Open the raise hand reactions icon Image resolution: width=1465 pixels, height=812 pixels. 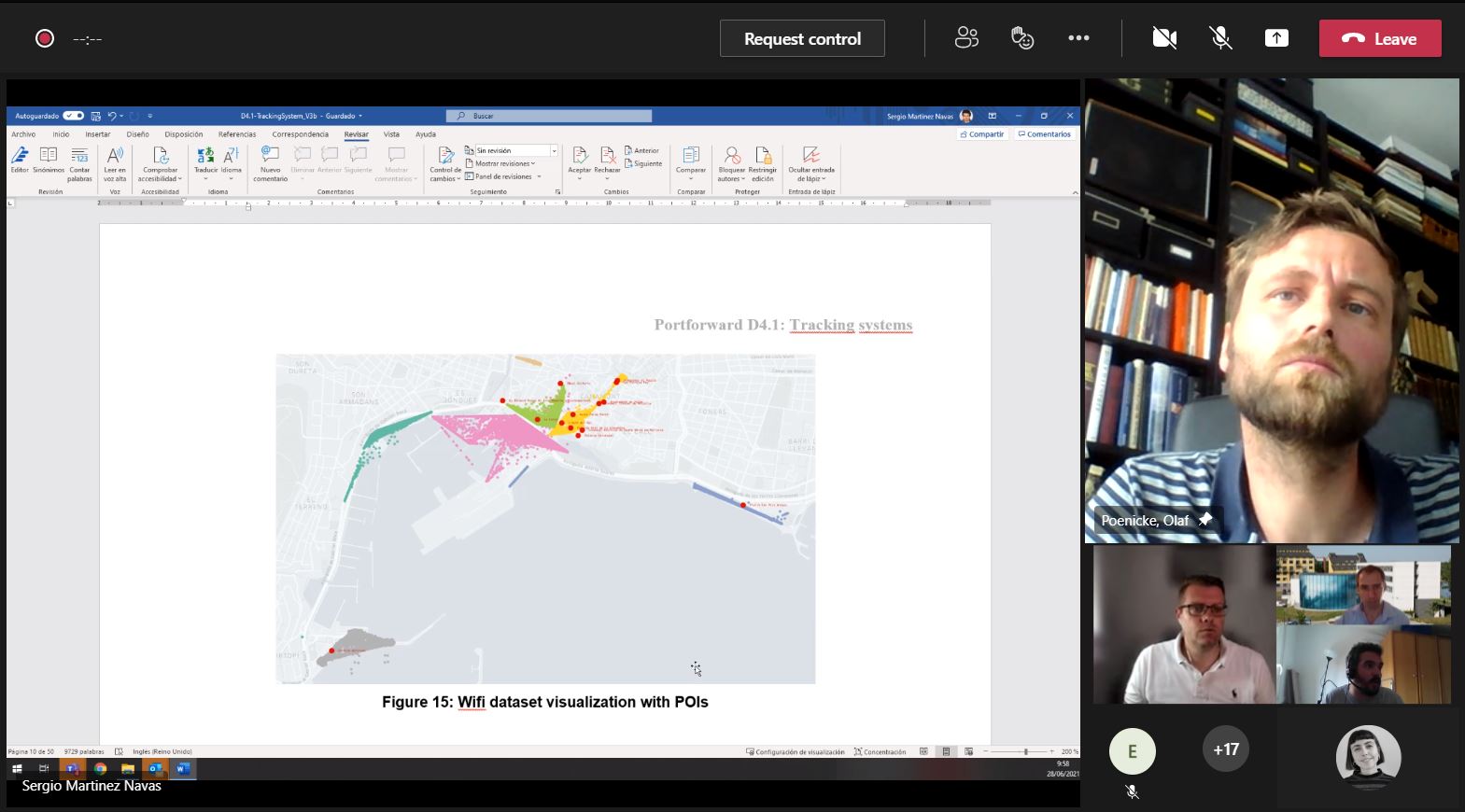[x=1022, y=37]
